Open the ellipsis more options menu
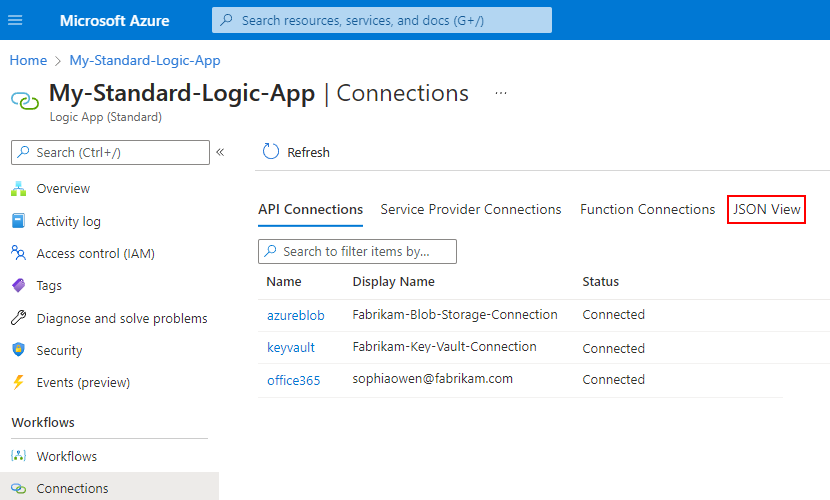This screenshot has height=500, width=830. [x=501, y=93]
